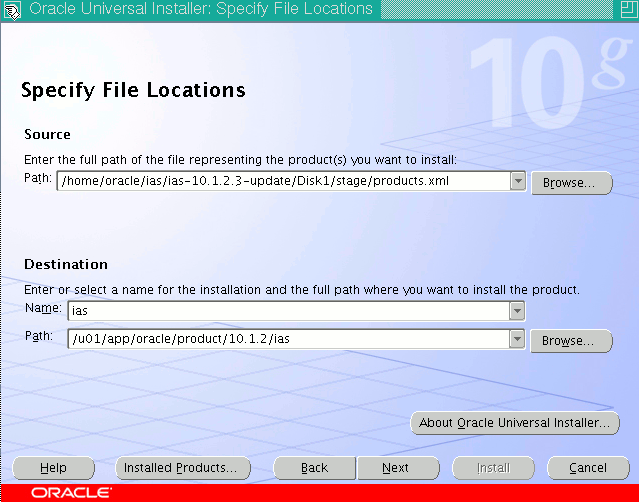Go Back to previous installer step

(x=314, y=468)
